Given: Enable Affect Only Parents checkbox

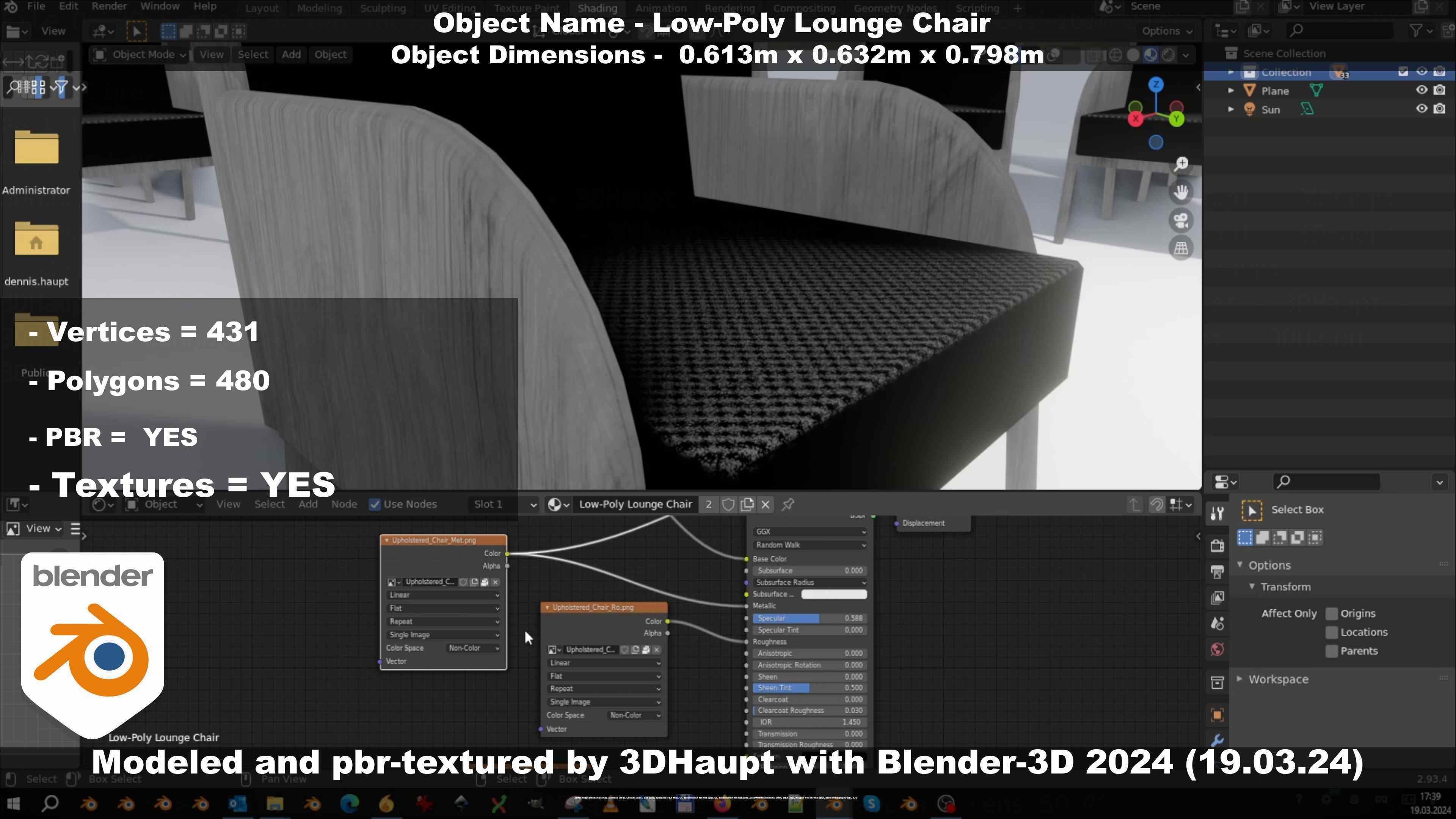Looking at the screenshot, I should (1331, 651).
